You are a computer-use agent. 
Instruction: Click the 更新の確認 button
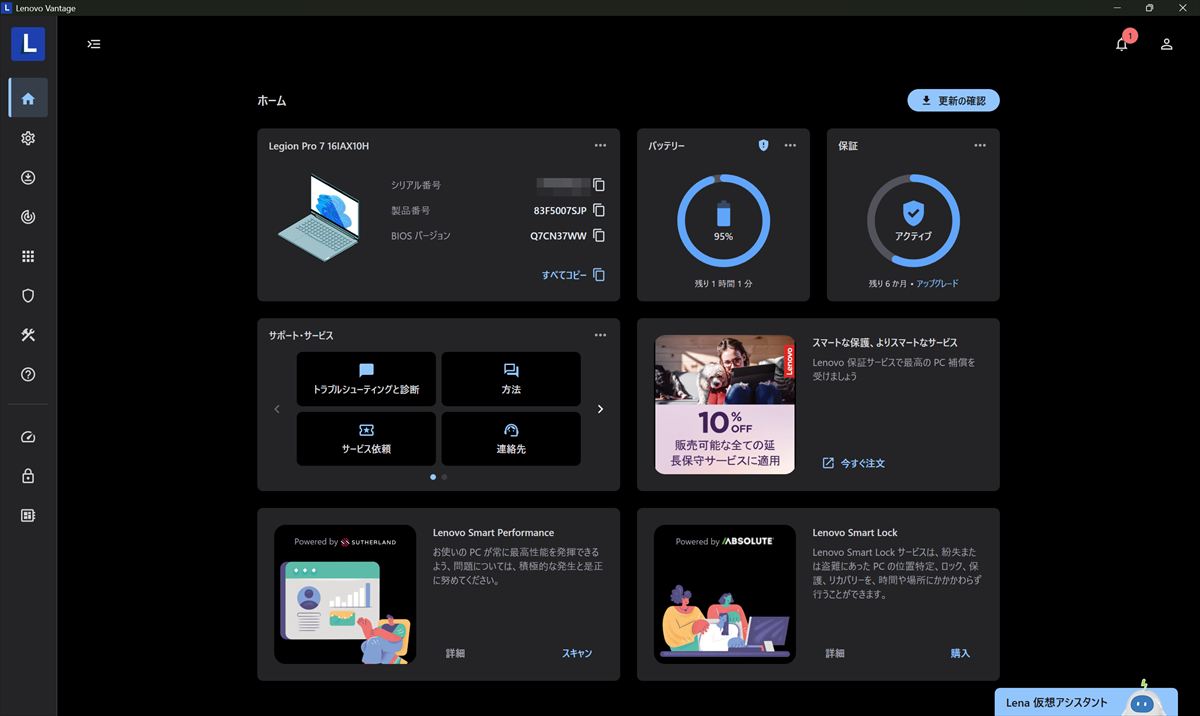953,100
